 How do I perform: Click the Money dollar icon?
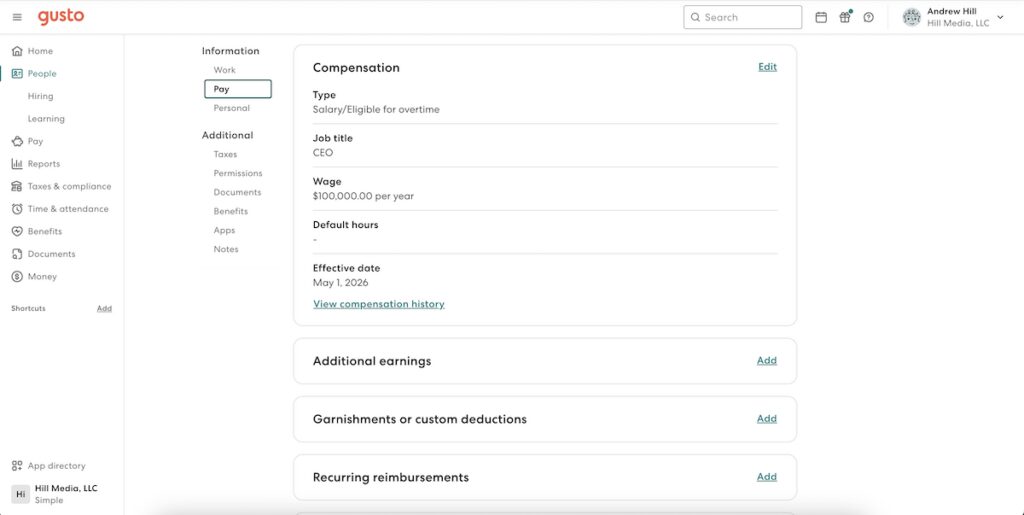(x=17, y=277)
